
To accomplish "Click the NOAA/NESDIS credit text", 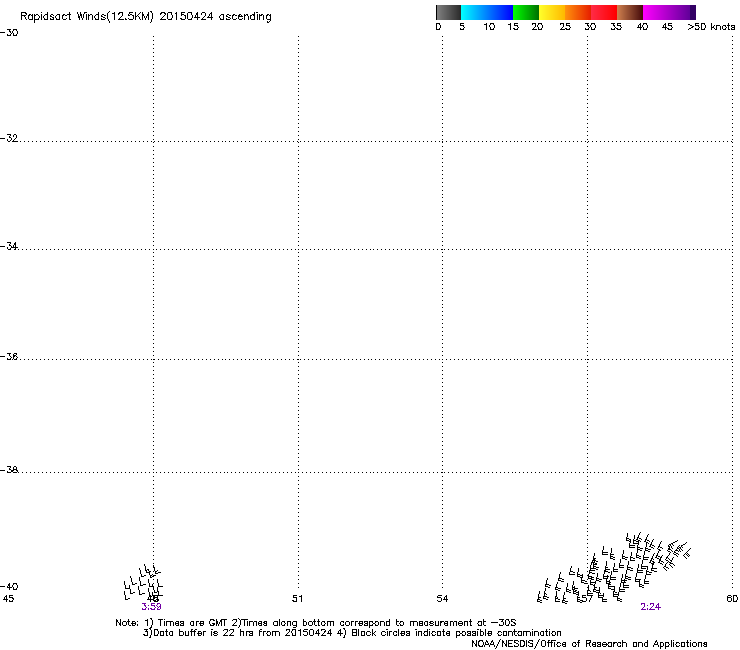I will [589, 644].
